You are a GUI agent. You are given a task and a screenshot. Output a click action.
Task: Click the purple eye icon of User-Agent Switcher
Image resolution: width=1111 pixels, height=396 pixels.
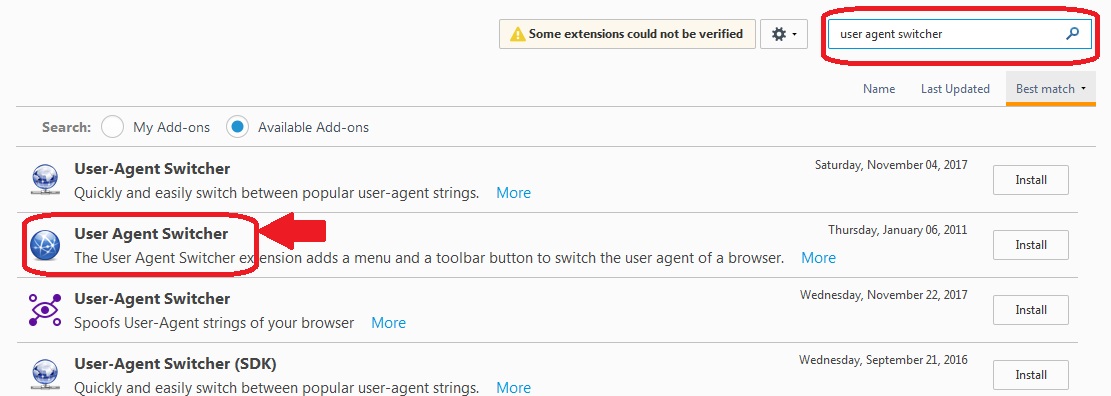point(45,310)
